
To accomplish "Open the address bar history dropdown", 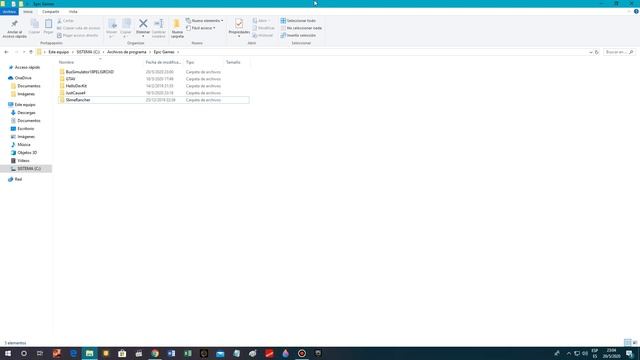I will pyautogui.click(x=591, y=52).
